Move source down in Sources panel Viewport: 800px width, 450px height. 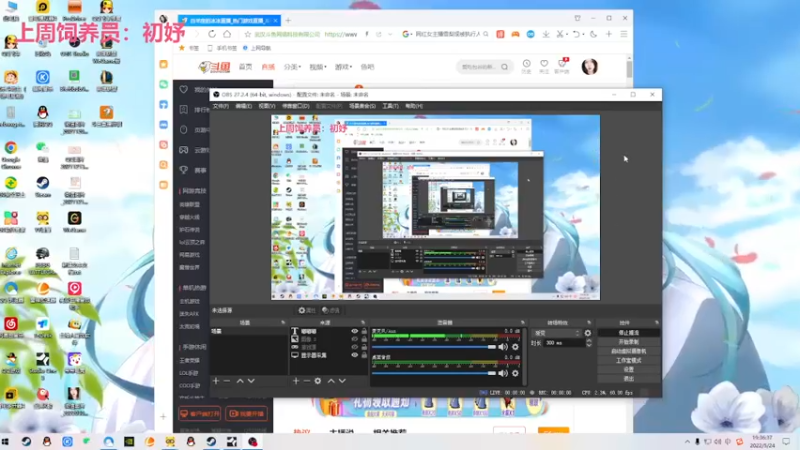tap(342, 381)
